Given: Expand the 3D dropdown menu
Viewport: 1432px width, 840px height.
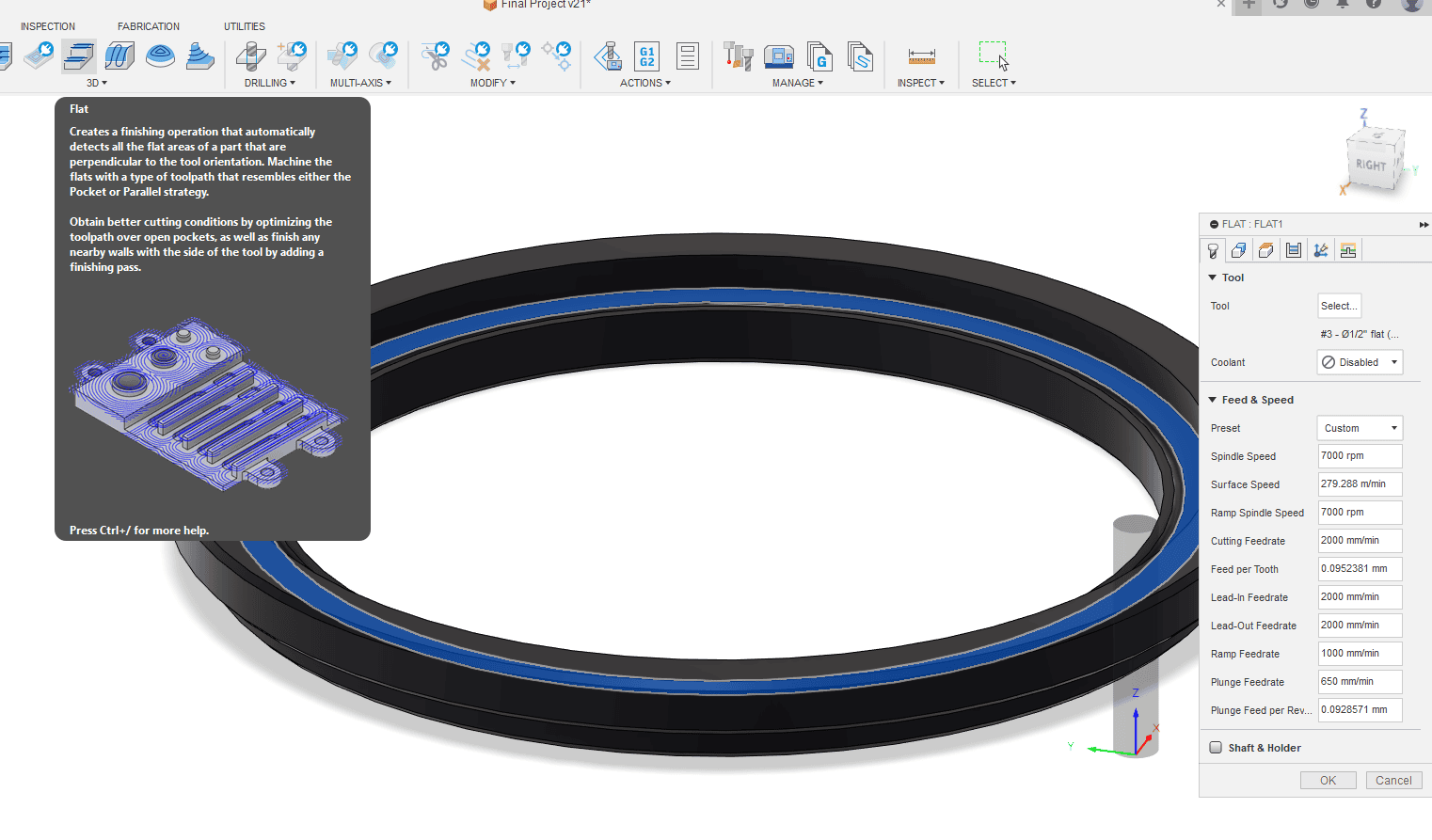Looking at the screenshot, I should (97, 83).
